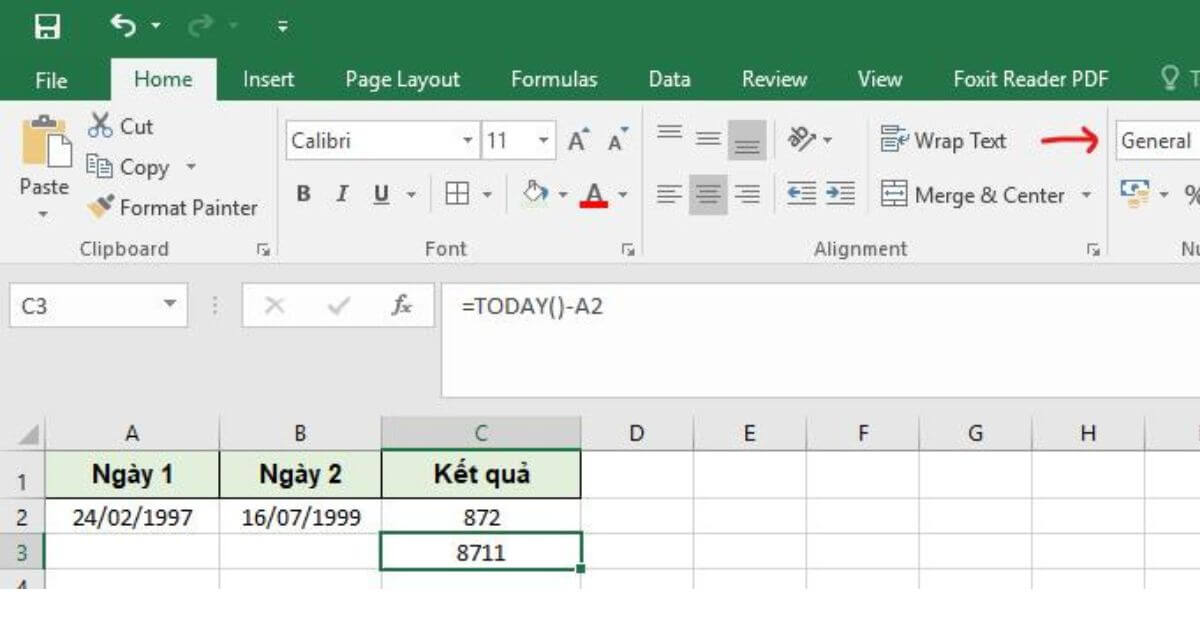The width and height of the screenshot is (1200, 620).
Task: Align text right
Action: (747, 195)
